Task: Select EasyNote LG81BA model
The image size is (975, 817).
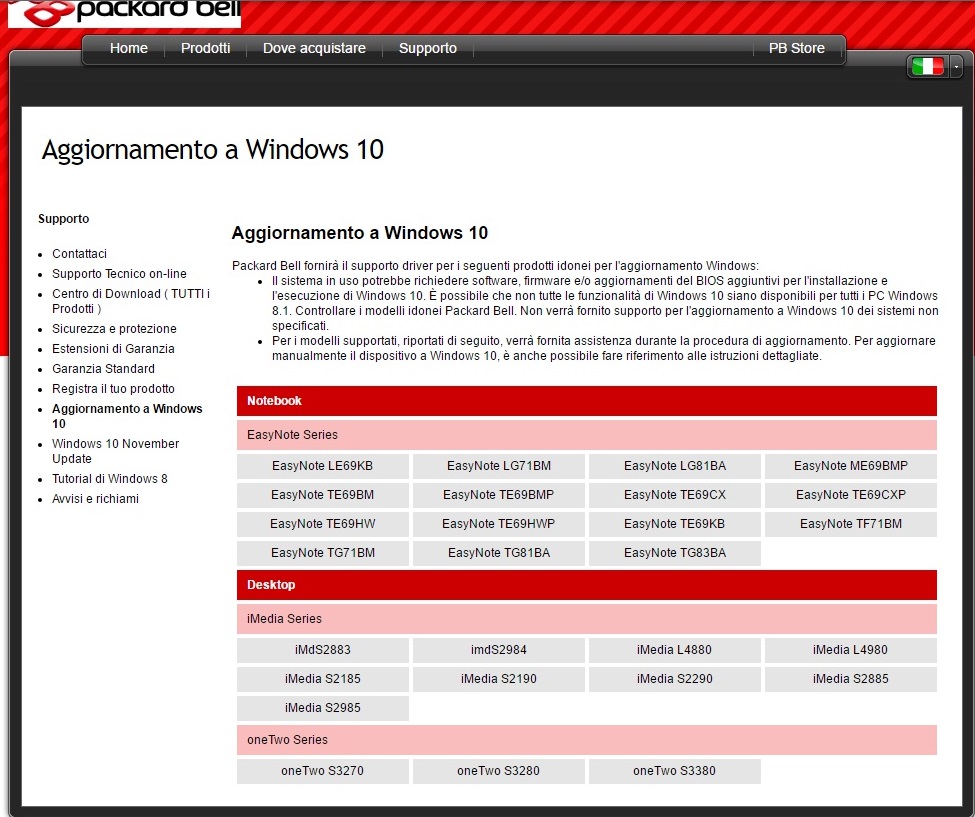Action: (675, 466)
